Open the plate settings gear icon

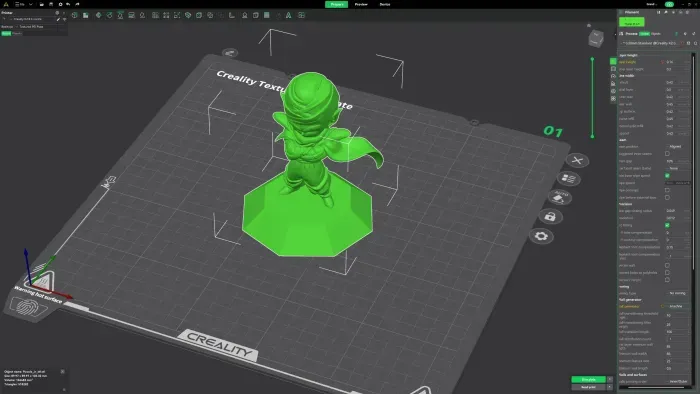tap(541, 236)
